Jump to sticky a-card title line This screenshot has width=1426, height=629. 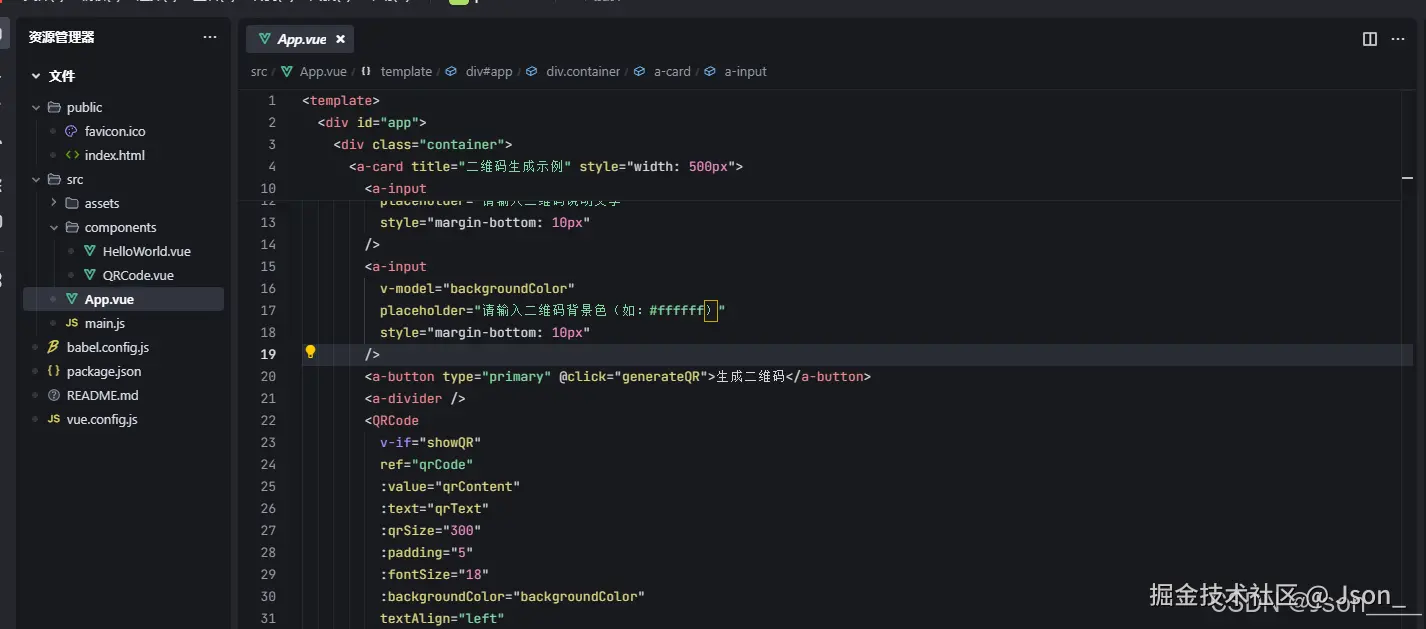click(546, 167)
